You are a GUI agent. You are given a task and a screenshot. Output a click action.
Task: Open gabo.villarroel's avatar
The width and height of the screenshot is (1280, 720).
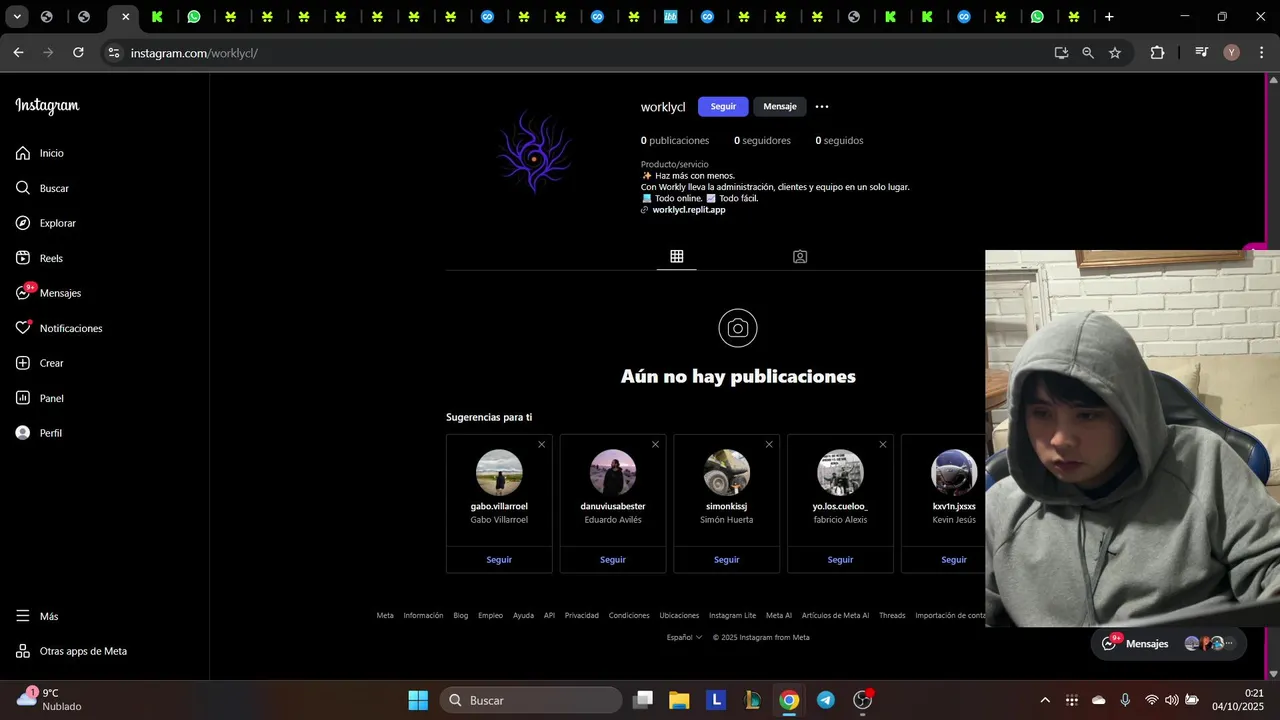pyautogui.click(x=499, y=473)
